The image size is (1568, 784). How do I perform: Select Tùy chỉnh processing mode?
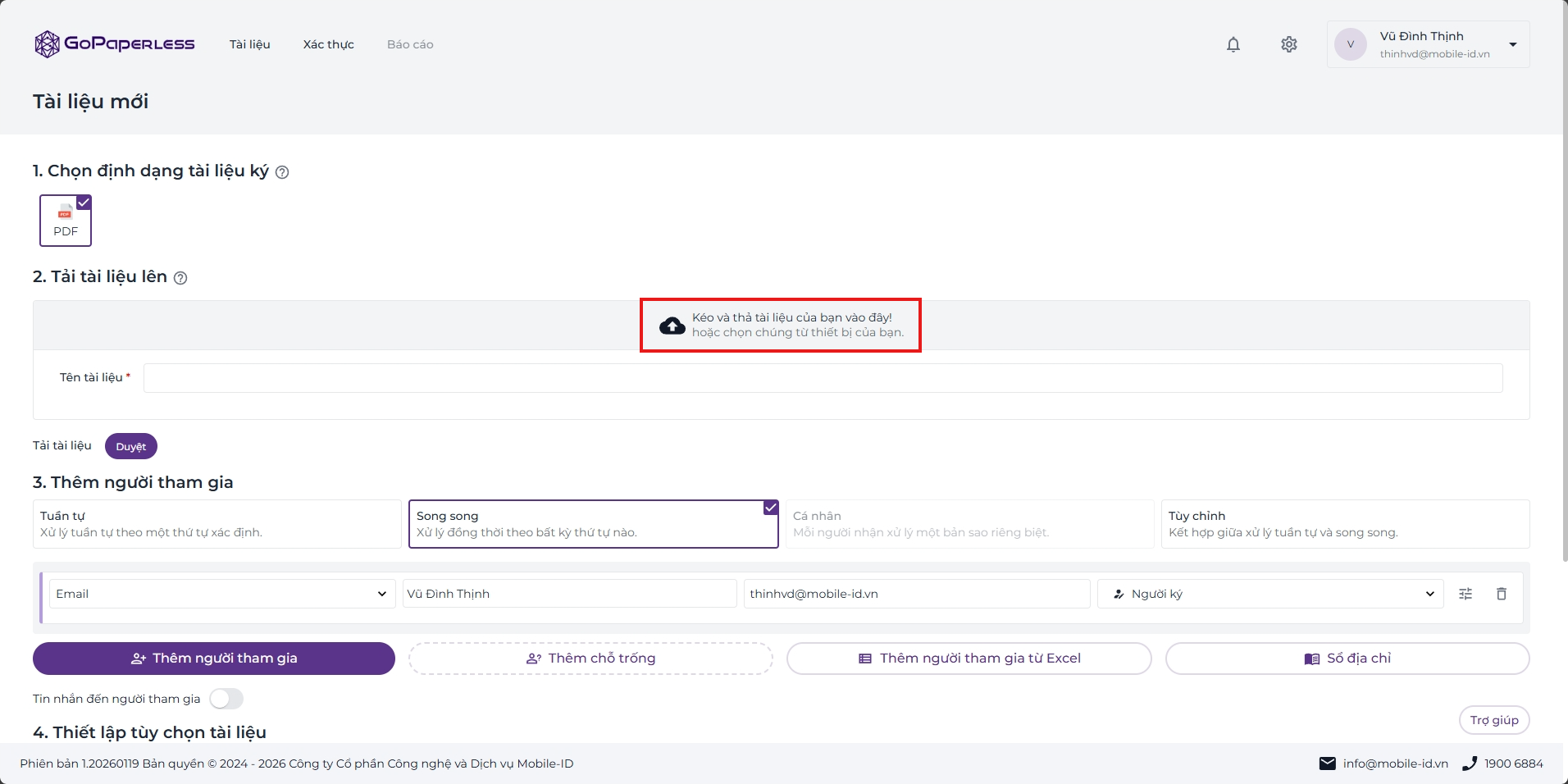pyautogui.click(x=1346, y=524)
